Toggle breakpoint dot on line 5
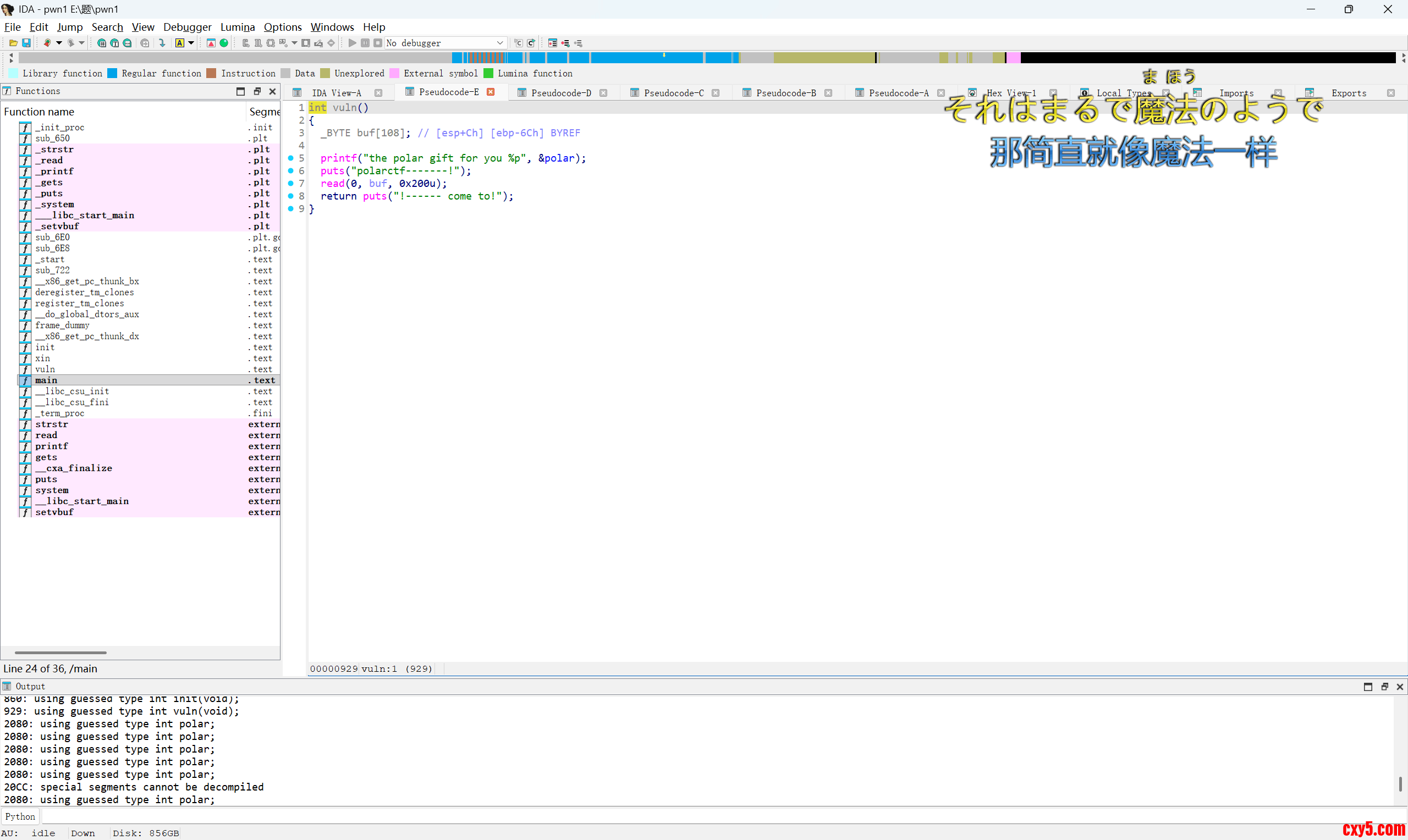This screenshot has height=840, width=1408. (291, 158)
